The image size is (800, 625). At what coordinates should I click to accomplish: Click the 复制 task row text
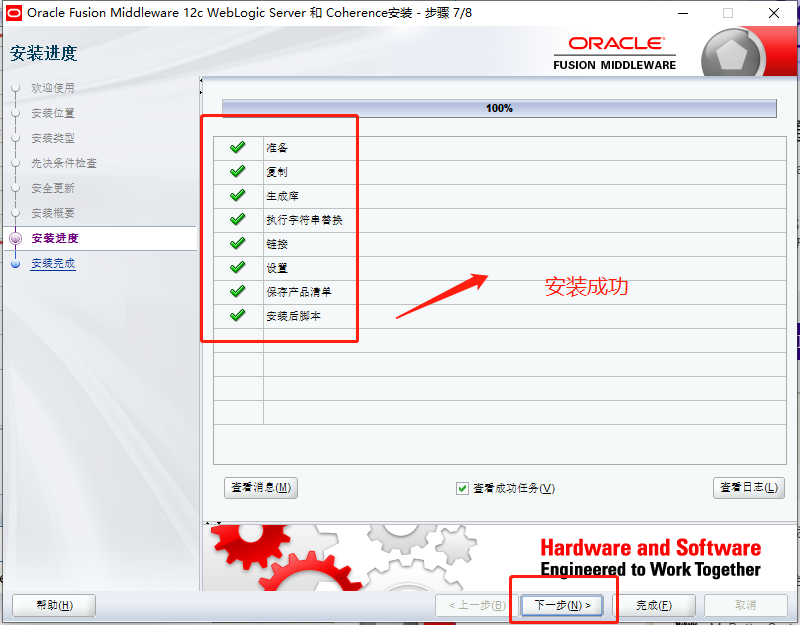(x=277, y=172)
